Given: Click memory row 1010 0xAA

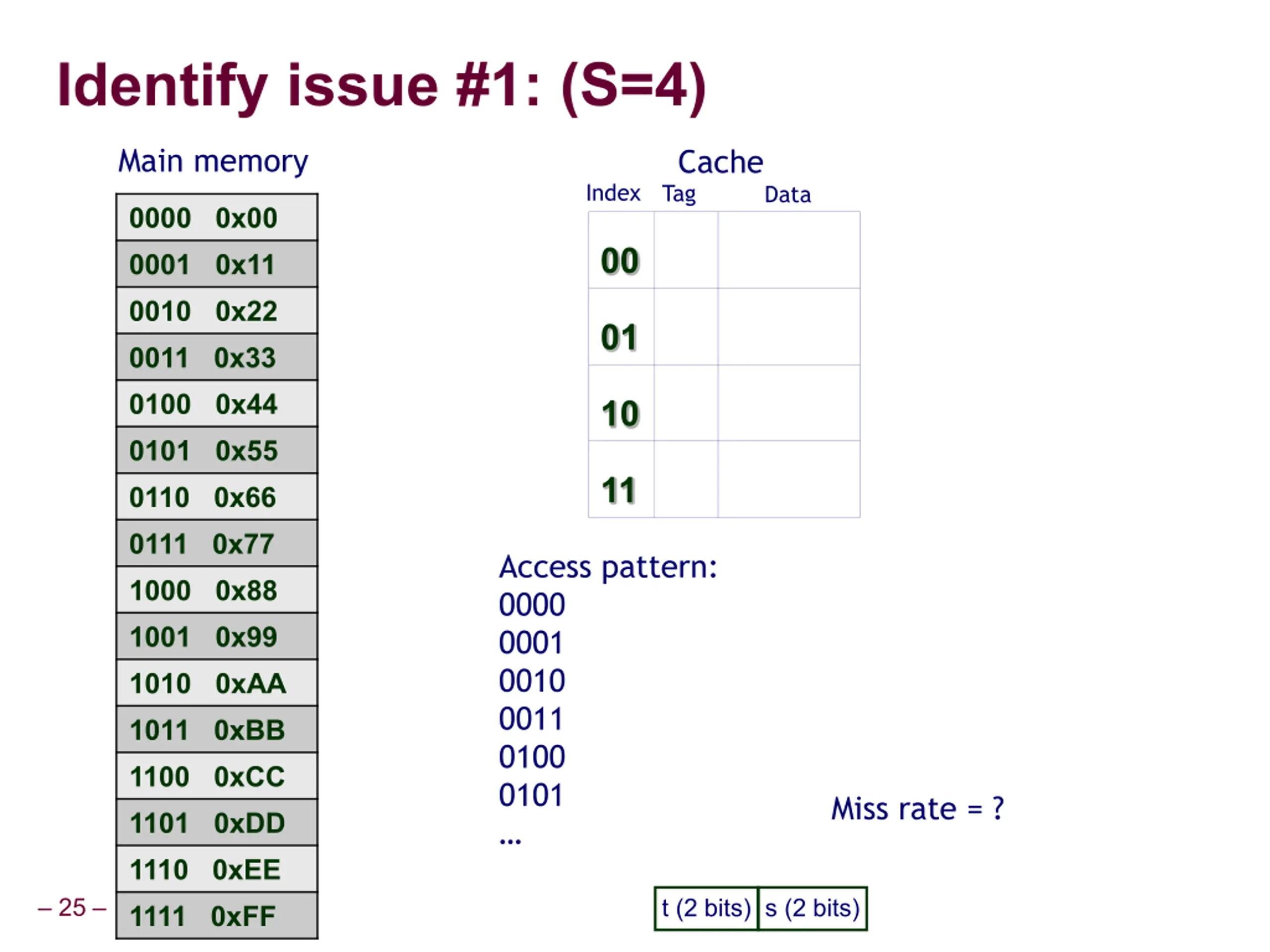Looking at the screenshot, I should pos(216,683).
